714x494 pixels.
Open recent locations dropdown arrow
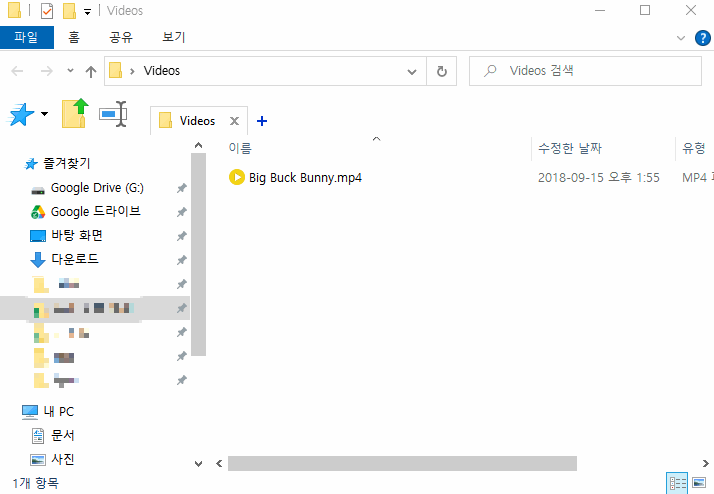pos(70,71)
